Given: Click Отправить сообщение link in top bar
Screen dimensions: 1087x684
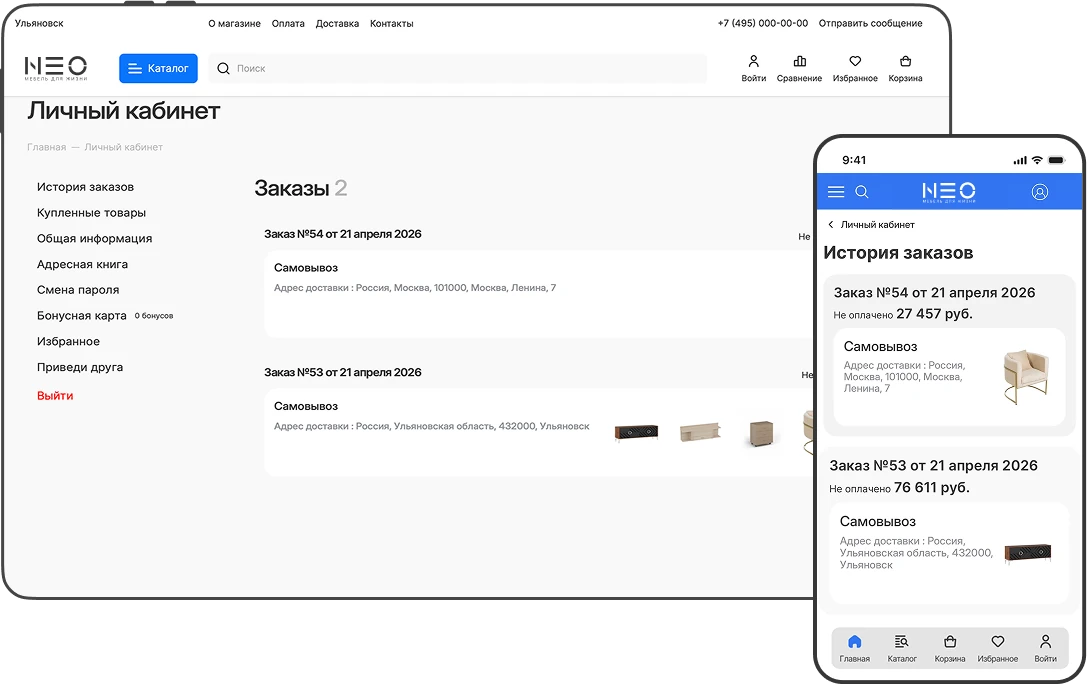Looking at the screenshot, I should click(871, 23).
